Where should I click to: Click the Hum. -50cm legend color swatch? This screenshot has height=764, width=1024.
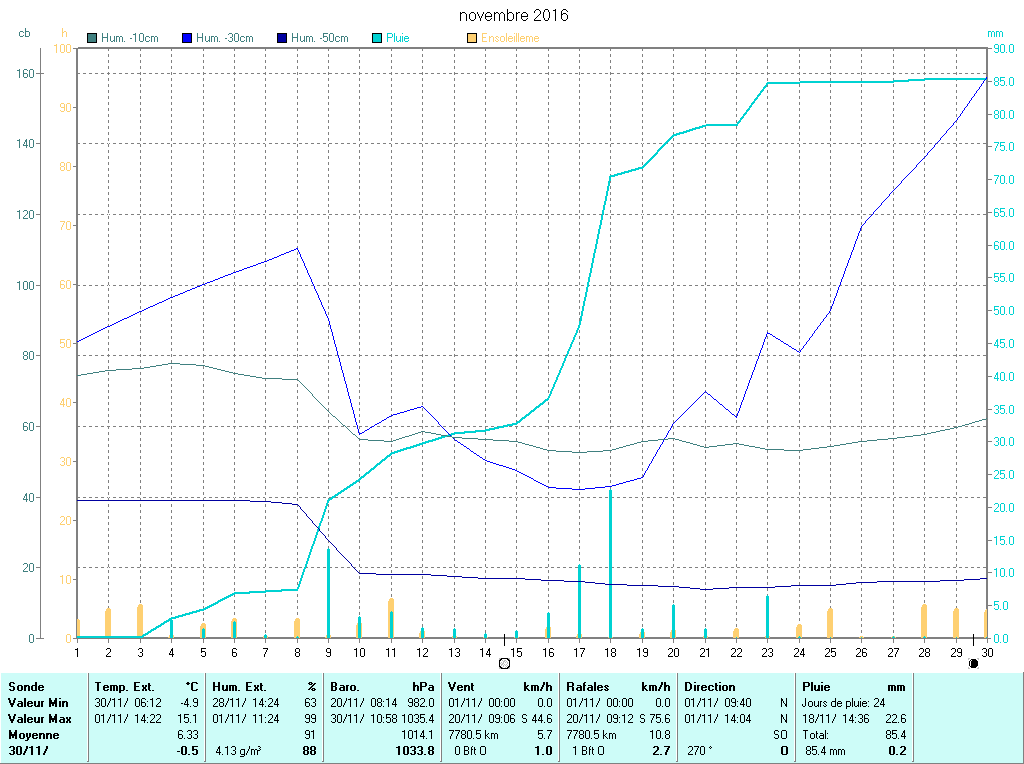point(282,38)
